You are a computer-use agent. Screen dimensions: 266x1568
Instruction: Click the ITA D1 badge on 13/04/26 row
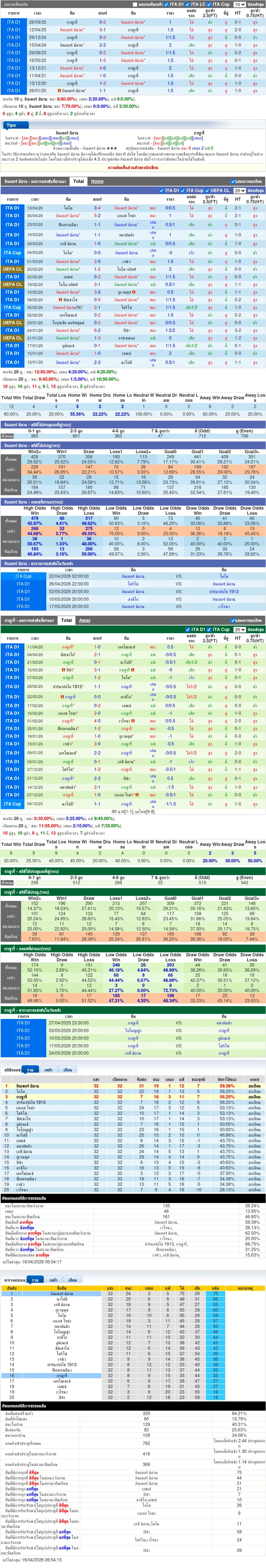pos(13,208)
